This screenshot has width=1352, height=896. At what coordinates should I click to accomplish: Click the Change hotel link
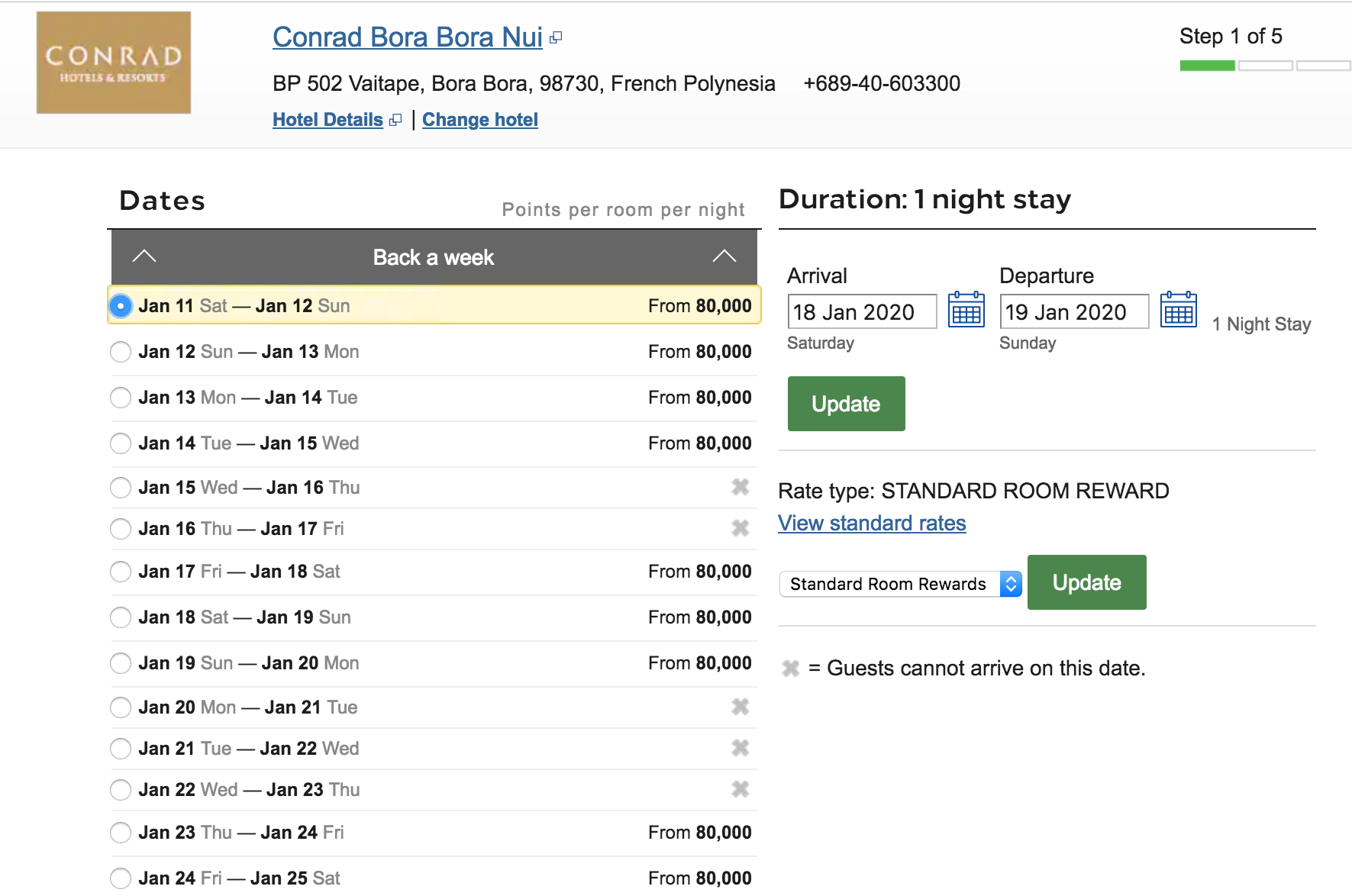pyautogui.click(x=479, y=120)
